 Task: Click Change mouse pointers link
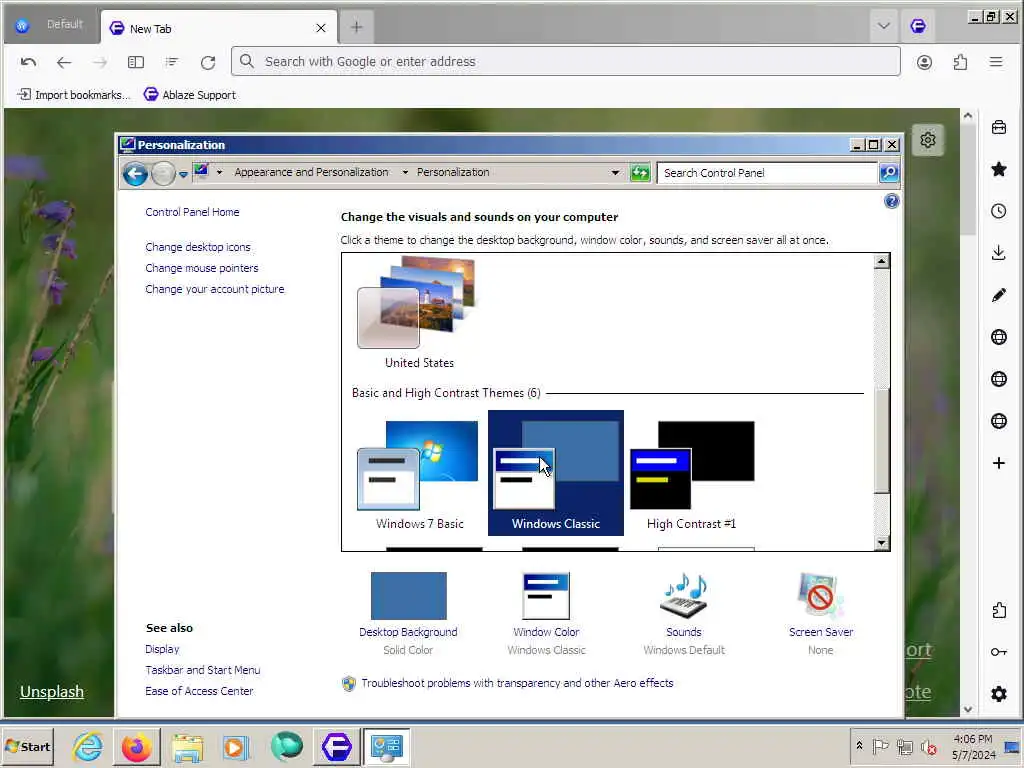tap(202, 268)
